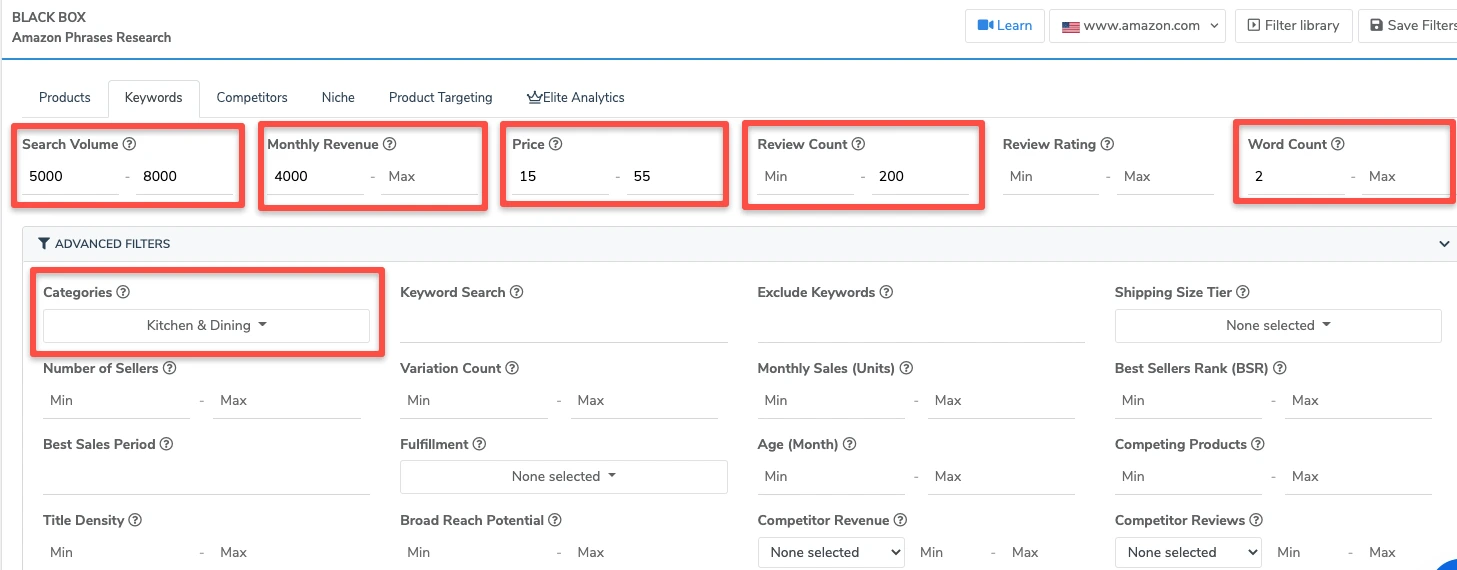Open the Kitchen & Dining categories dropdown
This screenshot has width=1457, height=570.
[x=206, y=326]
